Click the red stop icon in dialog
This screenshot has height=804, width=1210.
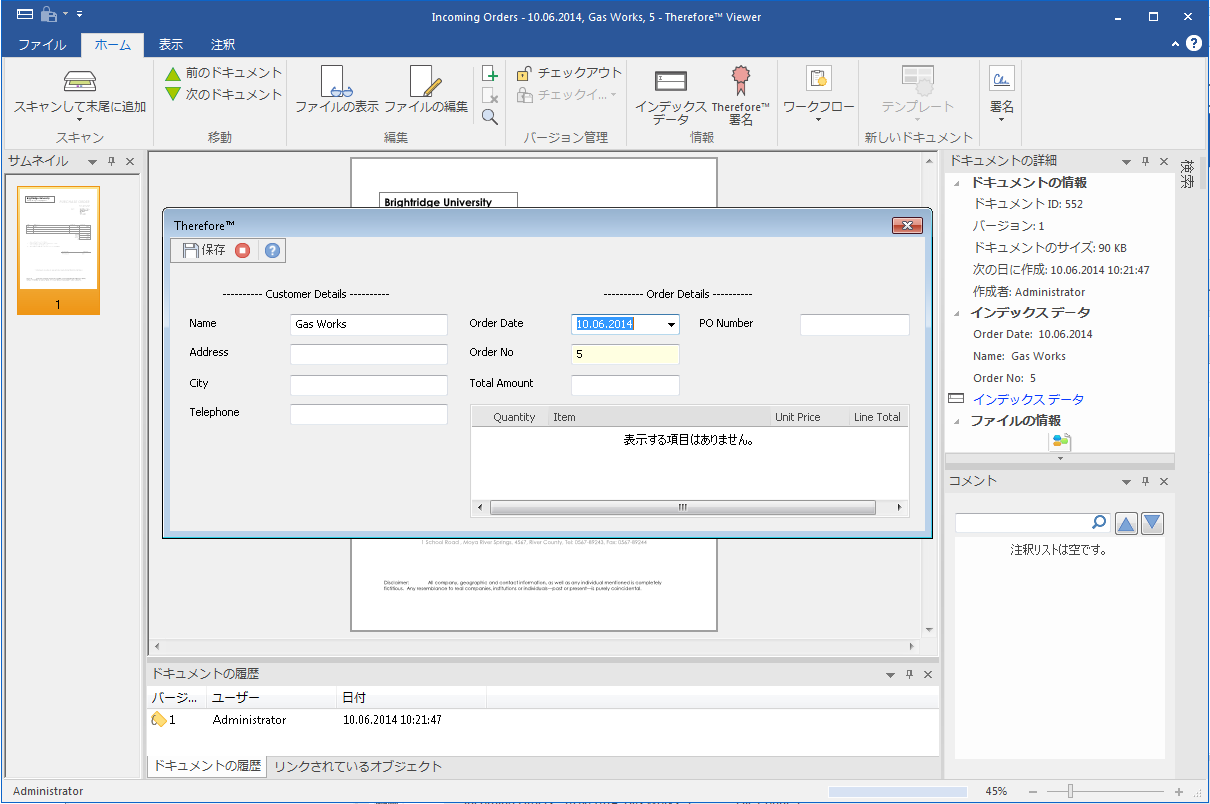tap(243, 250)
